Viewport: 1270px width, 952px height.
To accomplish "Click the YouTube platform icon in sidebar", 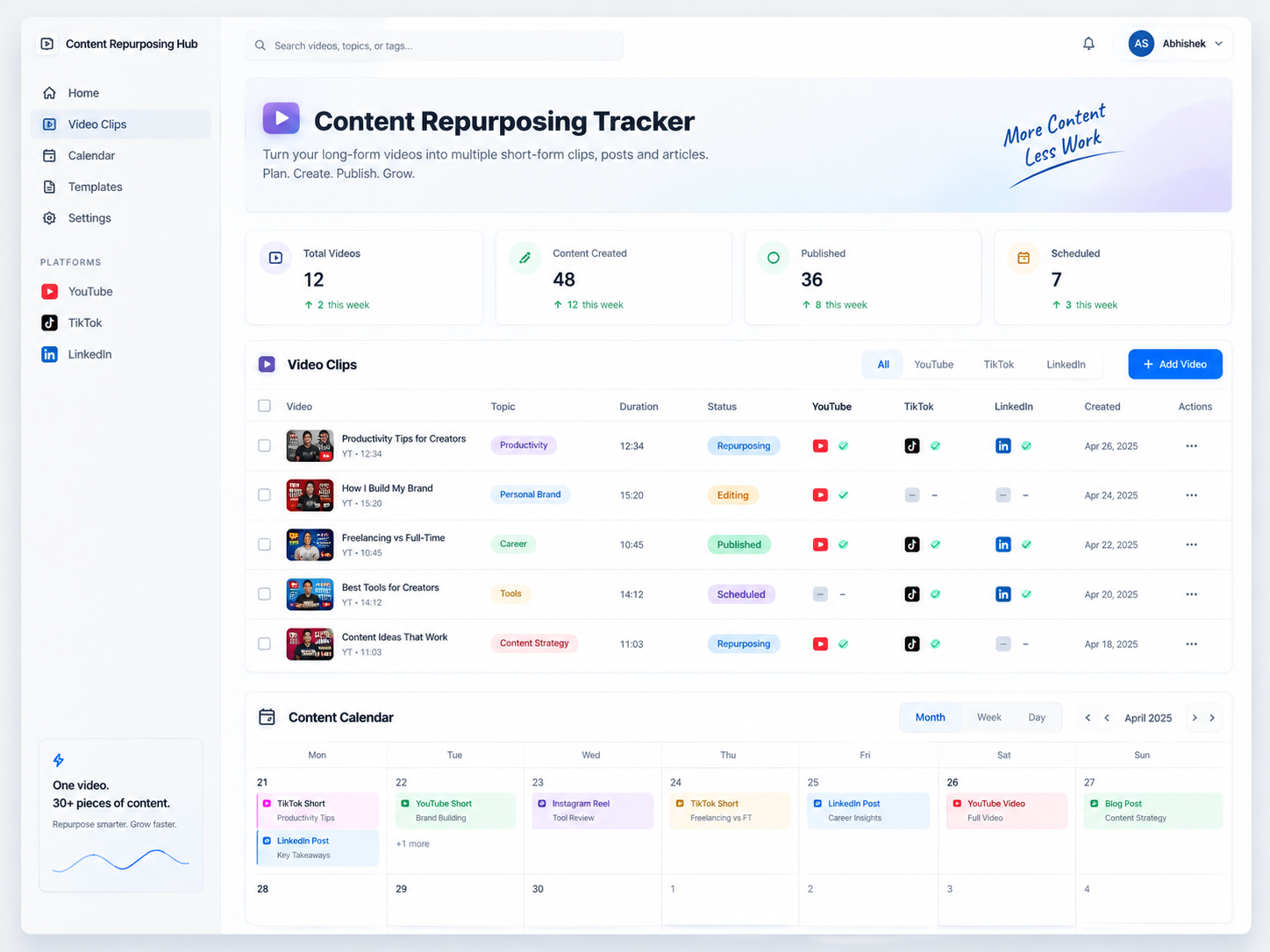I will pos(50,292).
